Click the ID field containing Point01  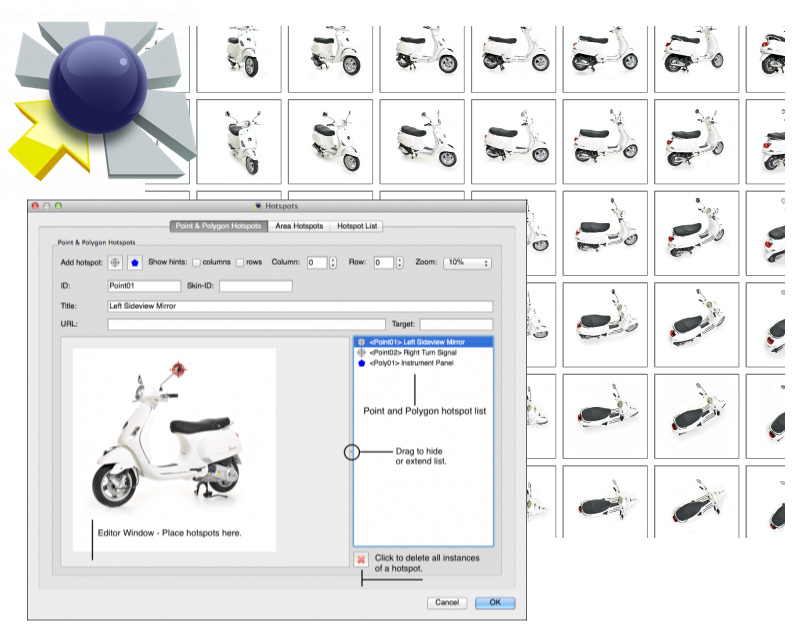pos(144,286)
